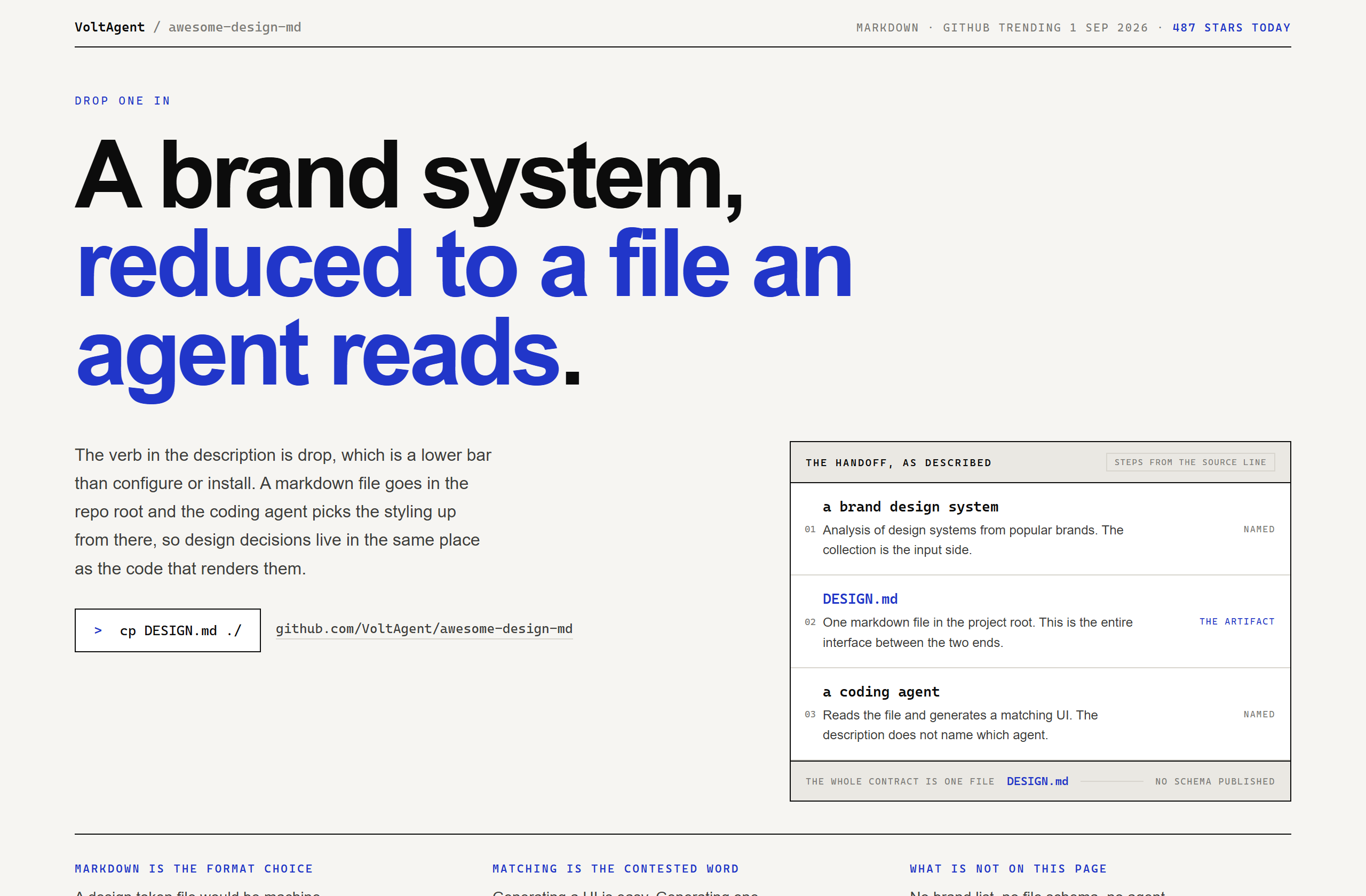
Task: Click 'WHAT IS NOT ON THIS PAGE' section heading
Action: [x=1008, y=868]
